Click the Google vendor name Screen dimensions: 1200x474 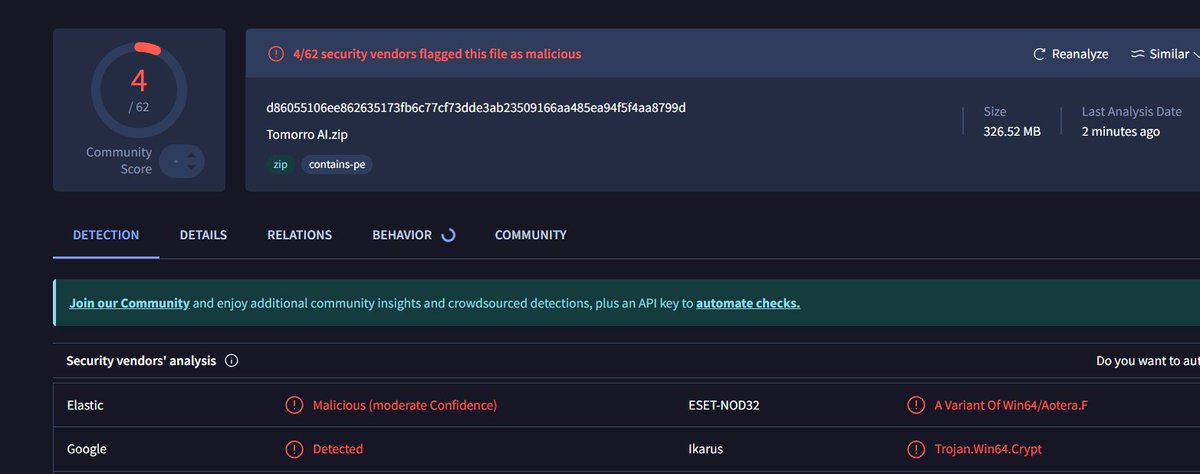[x=87, y=449]
